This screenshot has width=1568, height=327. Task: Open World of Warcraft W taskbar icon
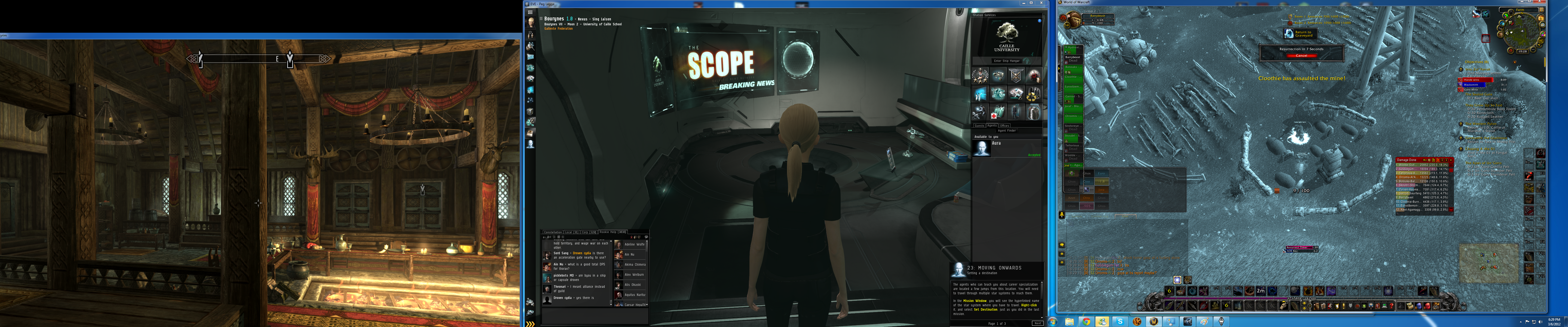[1154, 322]
